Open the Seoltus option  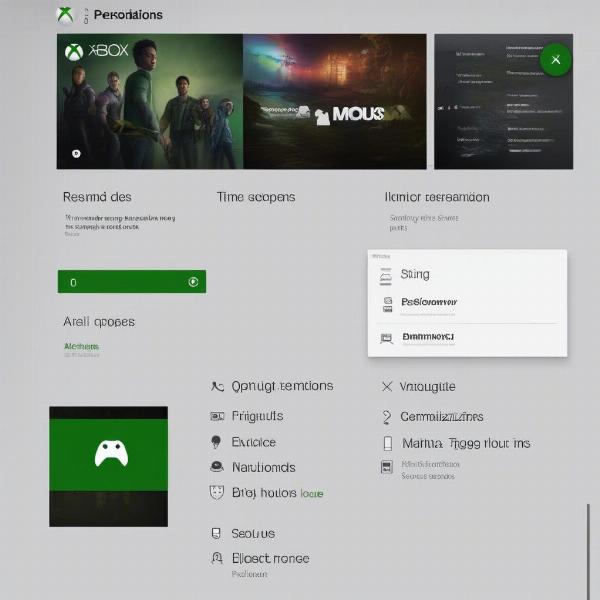coord(253,533)
